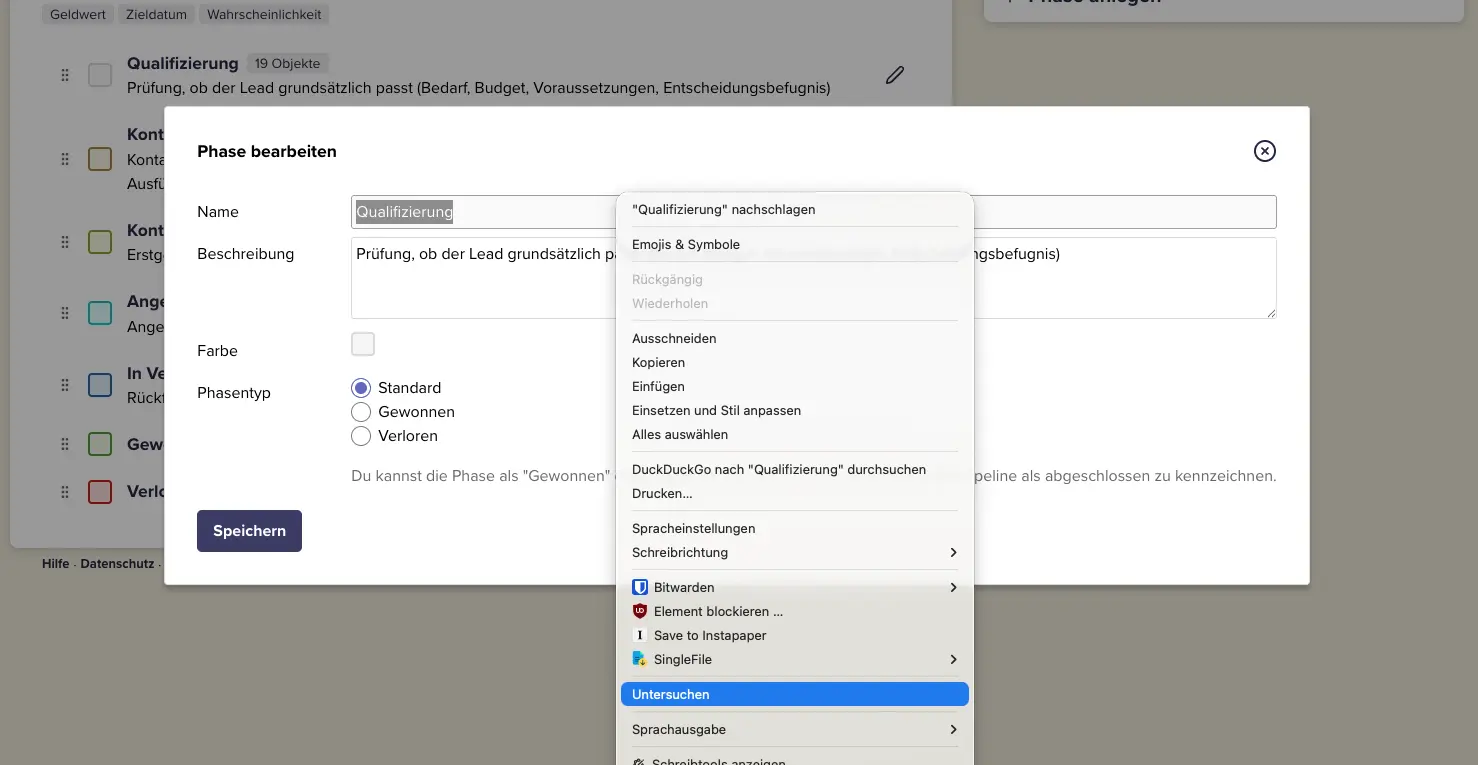1478x765 pixels.
Task: Open the Farbe color swatch
Action: [x=363, y=345]
